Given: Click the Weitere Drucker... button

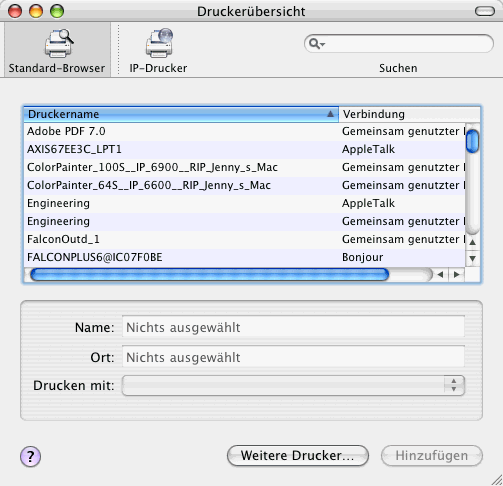Looking at the screenshot, I should (298, 456).
